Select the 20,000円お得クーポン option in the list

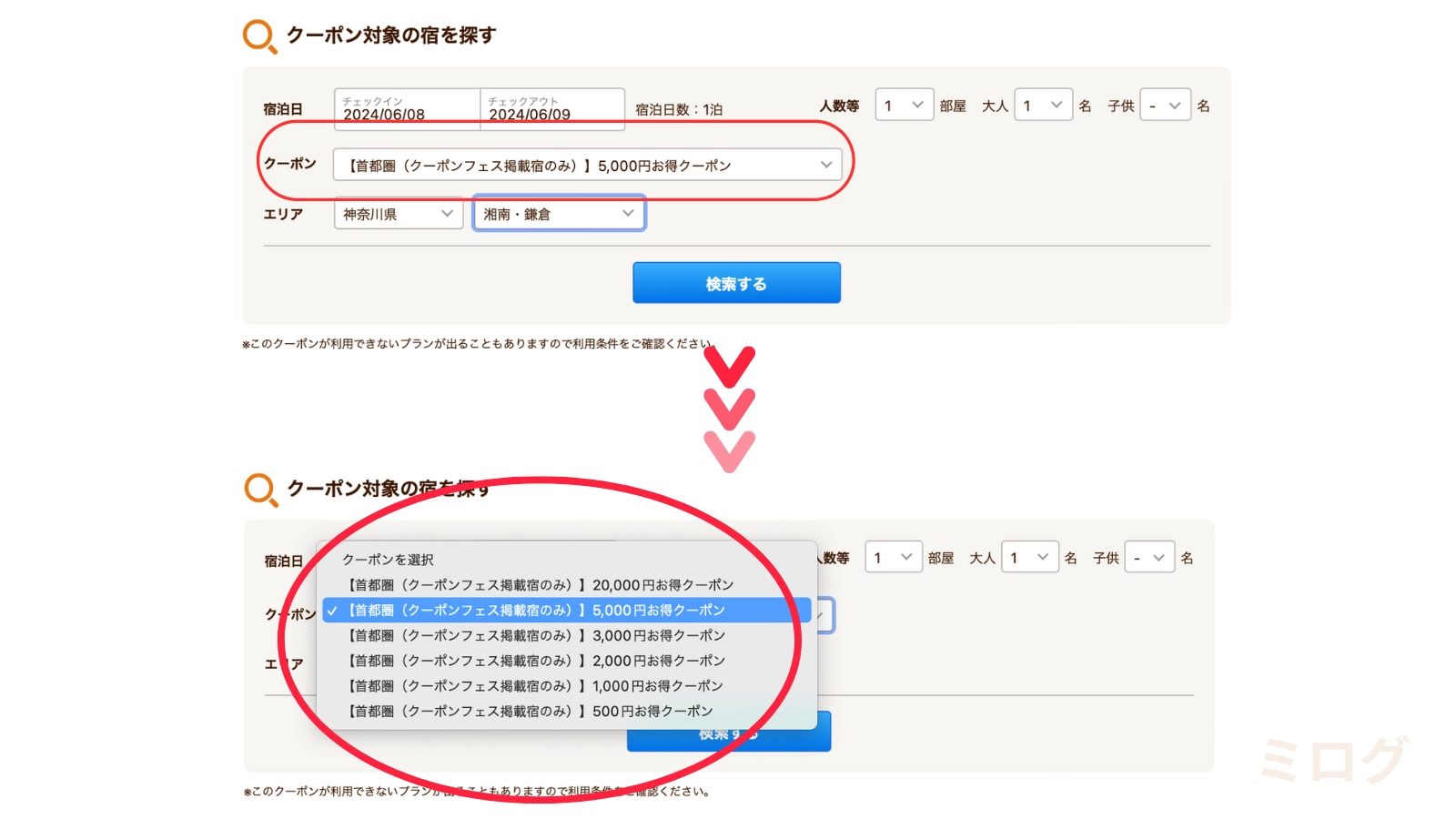pos(566,585)
